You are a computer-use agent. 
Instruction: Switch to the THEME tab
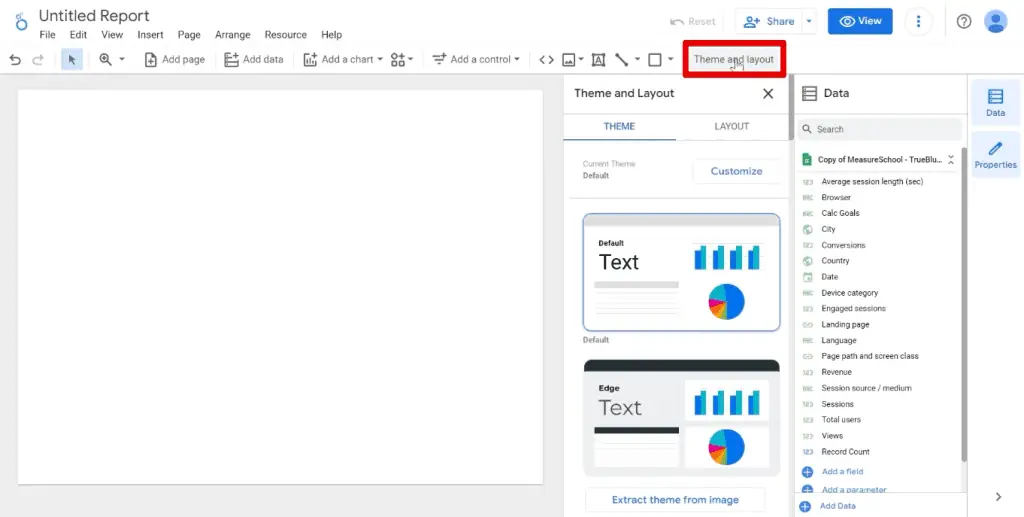619,127
